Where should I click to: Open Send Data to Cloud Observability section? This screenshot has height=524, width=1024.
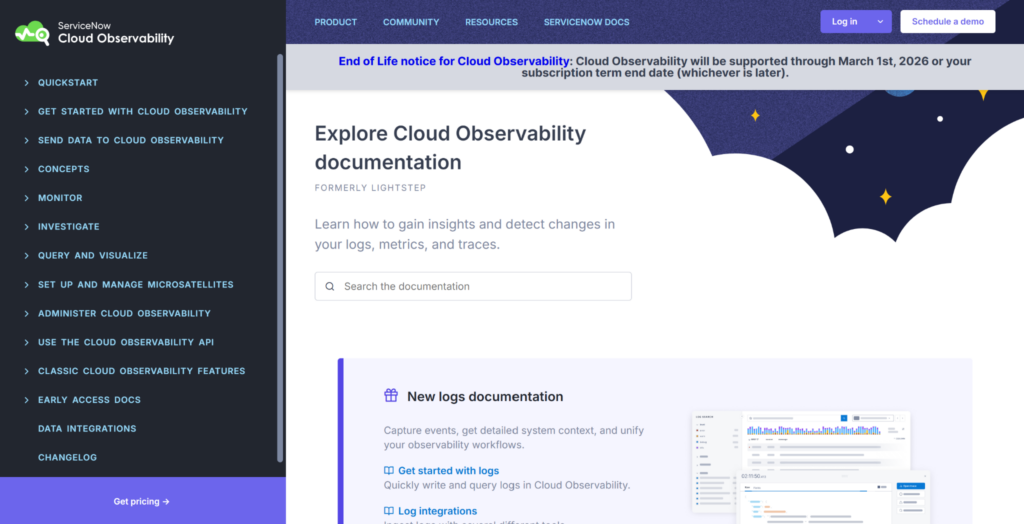131,140
